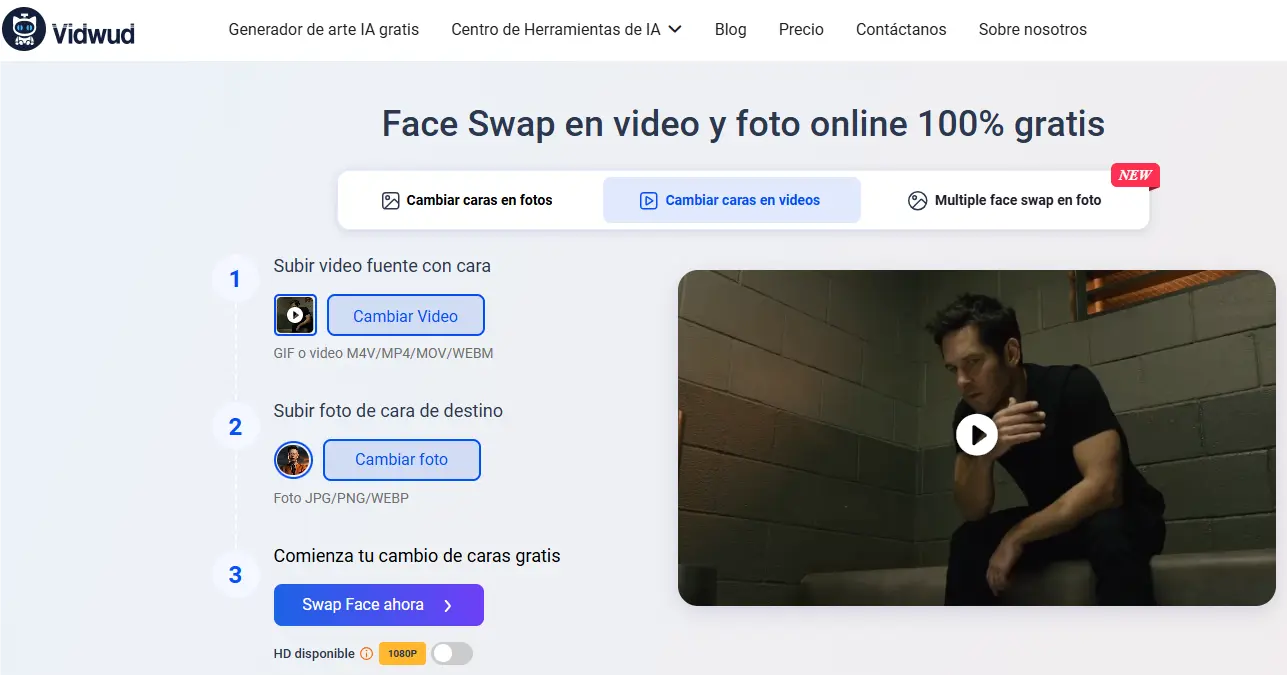Click the red NEW badge
The width and height of the screenshot is (1287, 675).
pyautogui.click(x=1134, y=175)
